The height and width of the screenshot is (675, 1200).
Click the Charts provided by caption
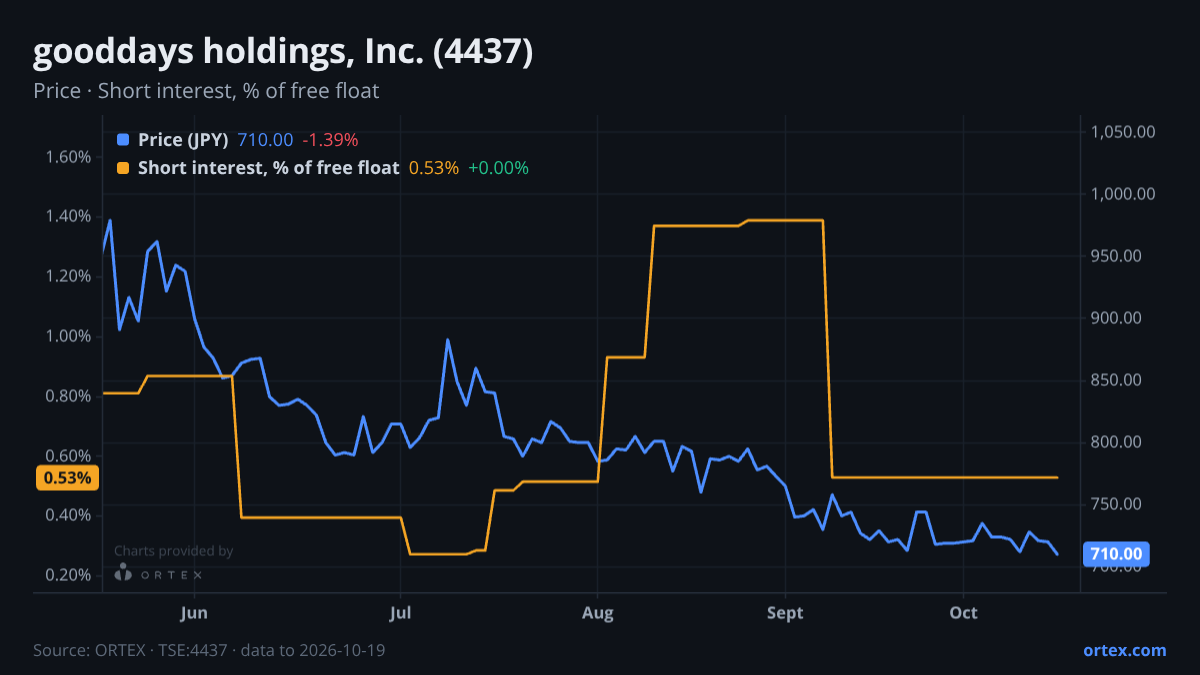173,550
